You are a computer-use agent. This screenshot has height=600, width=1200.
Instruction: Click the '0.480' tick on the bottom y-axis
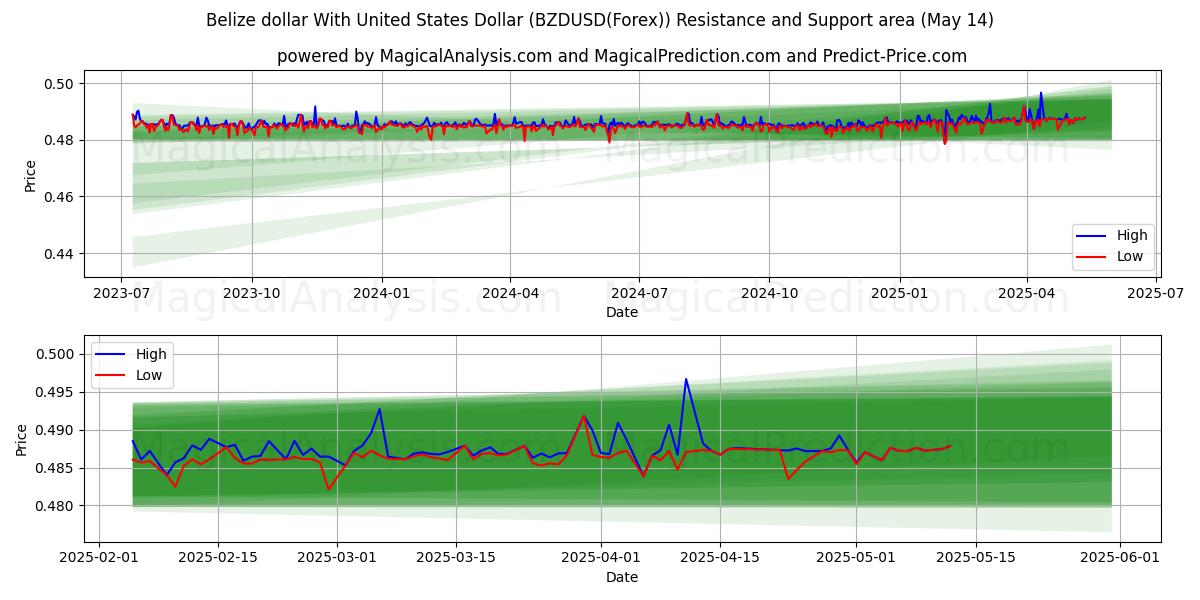click(58, 507)
